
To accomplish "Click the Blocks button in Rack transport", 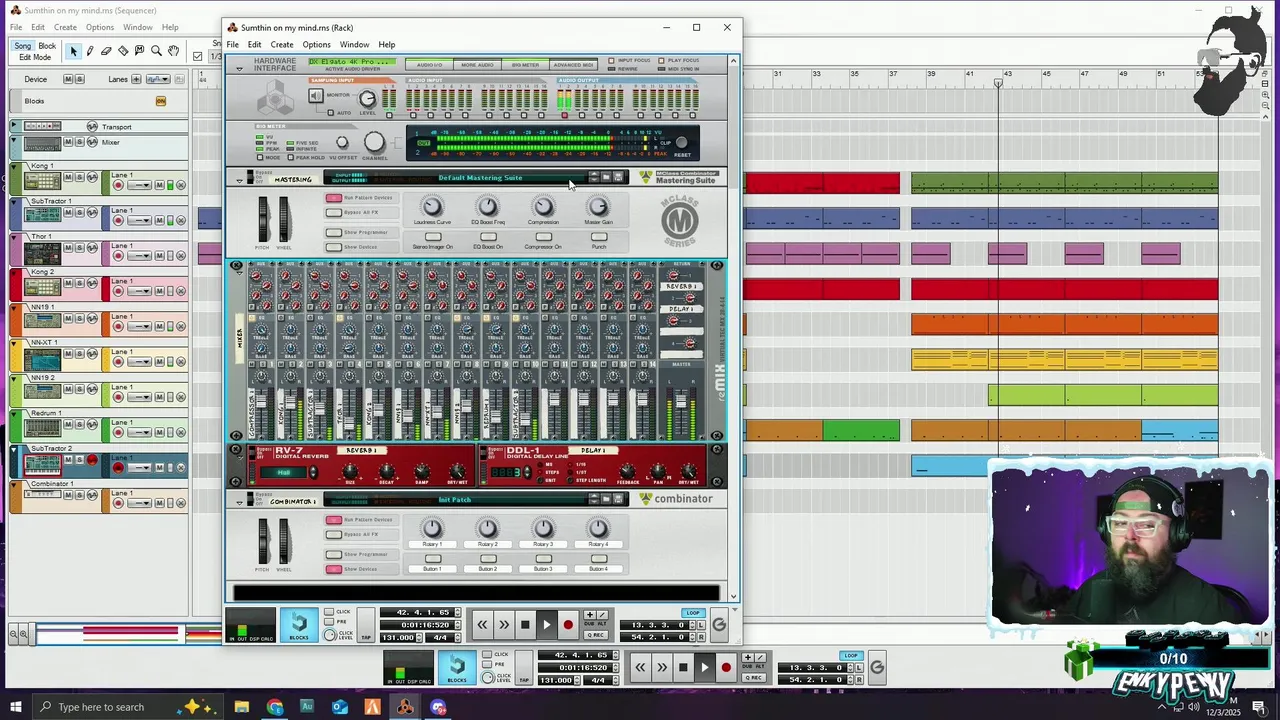I will tap(299, 624).
